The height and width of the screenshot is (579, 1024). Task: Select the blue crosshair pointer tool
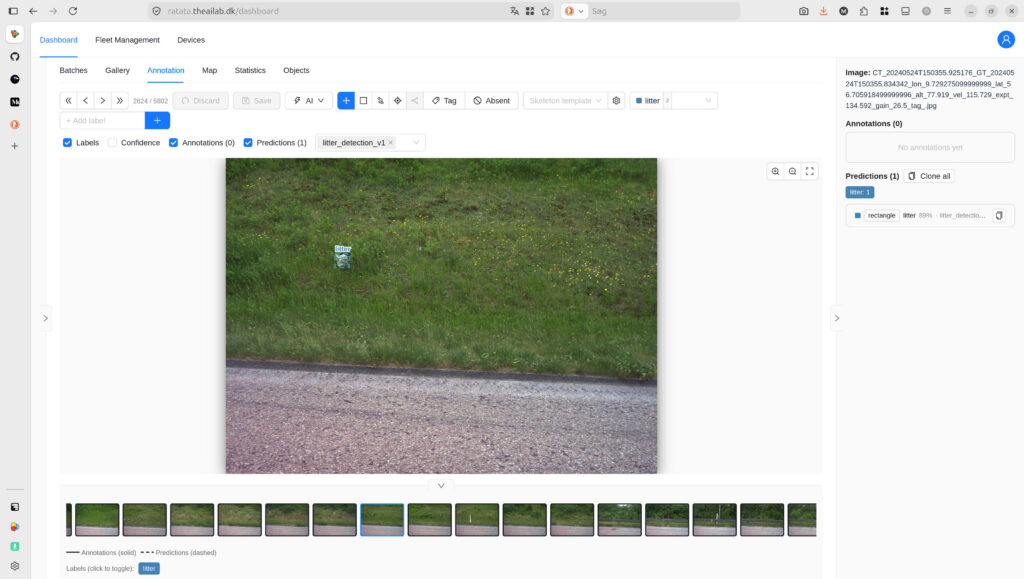coord(346,101)
